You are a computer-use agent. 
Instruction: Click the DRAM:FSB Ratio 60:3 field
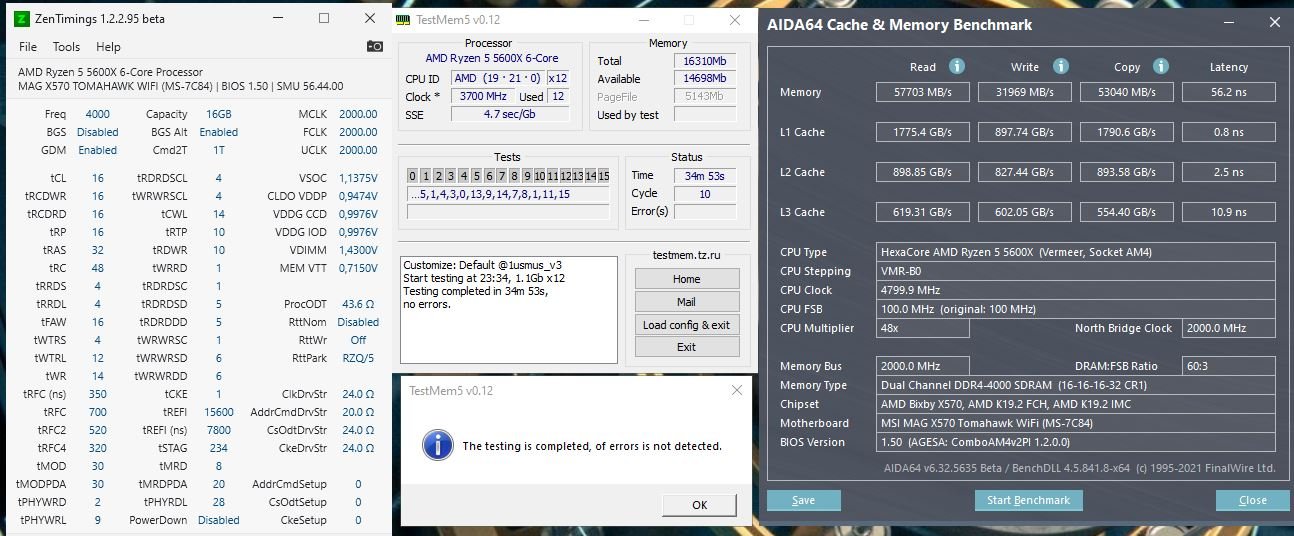(1228, 366)
